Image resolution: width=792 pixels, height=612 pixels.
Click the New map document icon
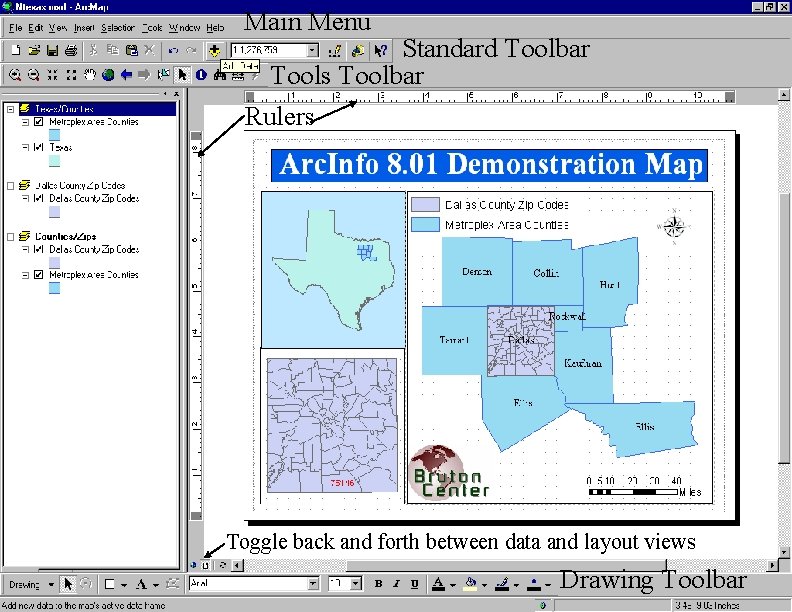(x=16, y=50)
